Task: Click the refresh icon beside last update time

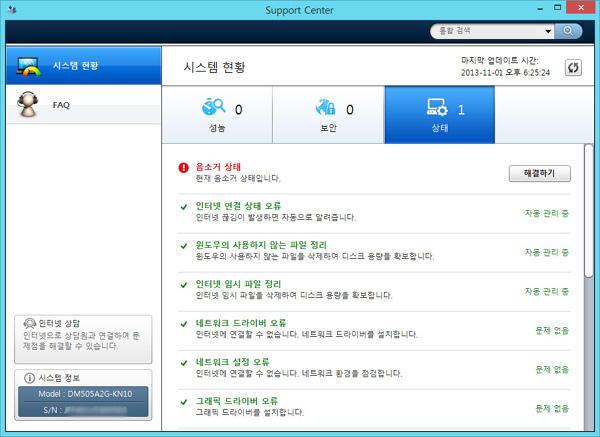Action: [574, 68]
